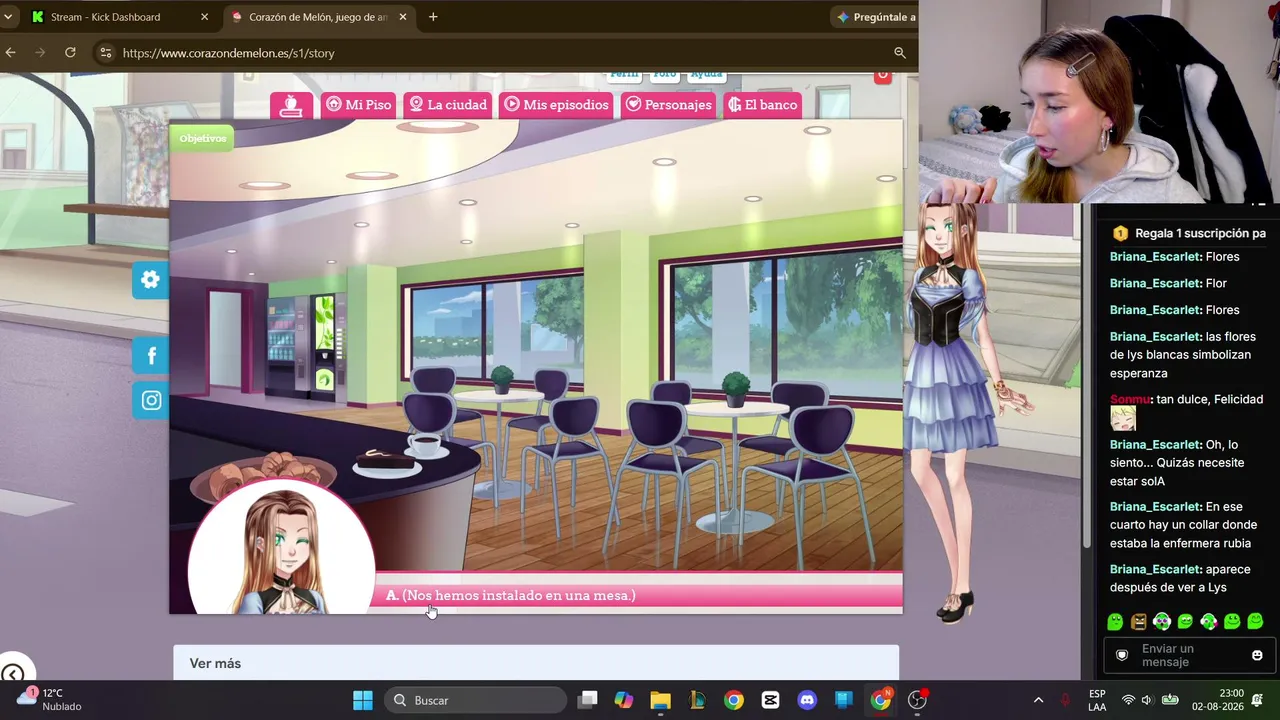Close the Kick Dashboard browser tab
Viewport: 1280px width, 720px height.
205,17
